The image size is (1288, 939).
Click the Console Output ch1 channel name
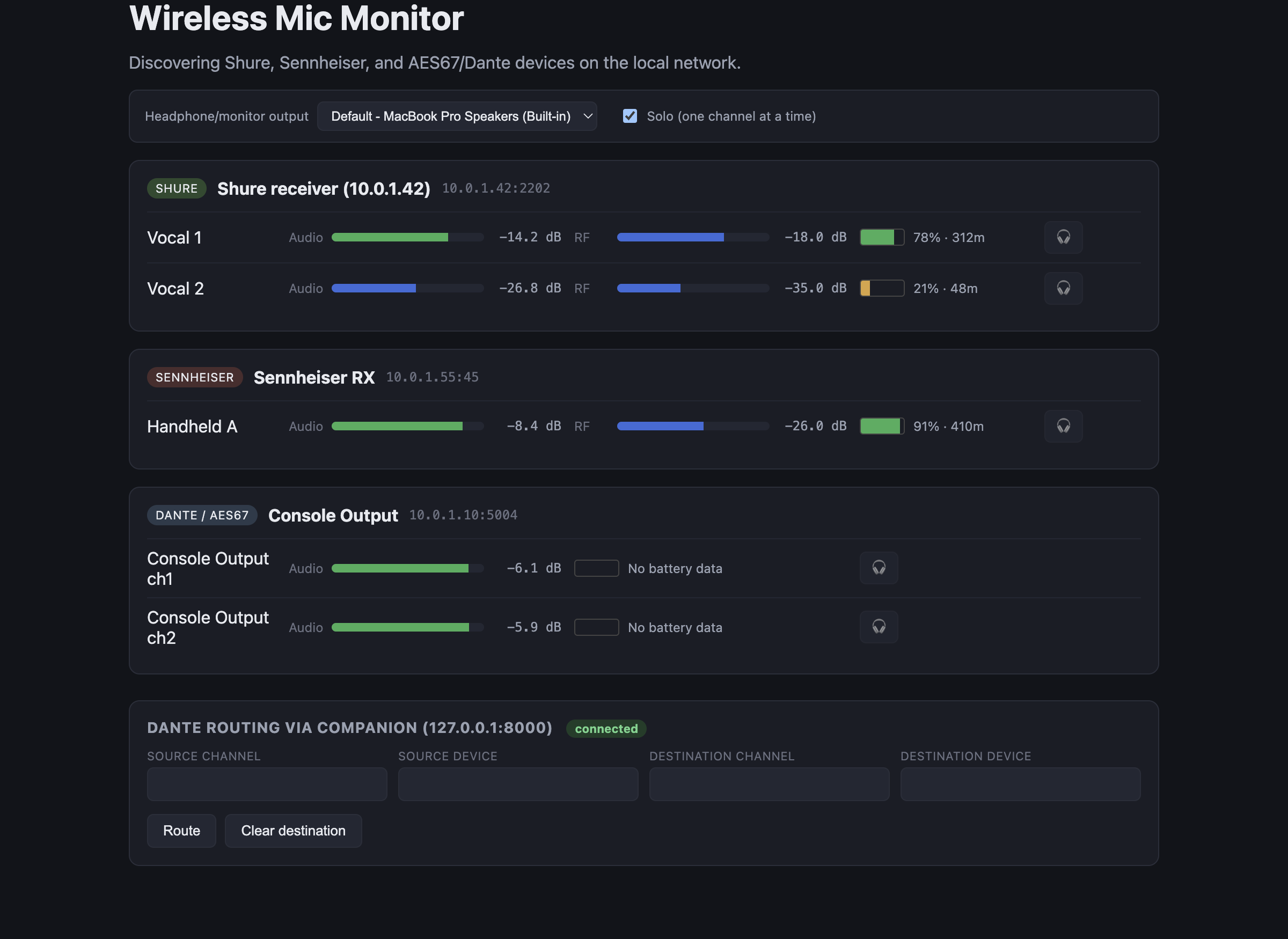coord(208,568)
